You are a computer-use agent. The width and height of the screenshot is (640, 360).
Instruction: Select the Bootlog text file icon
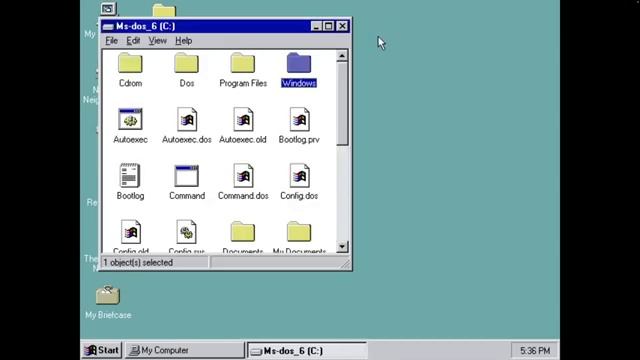[130, 176]
